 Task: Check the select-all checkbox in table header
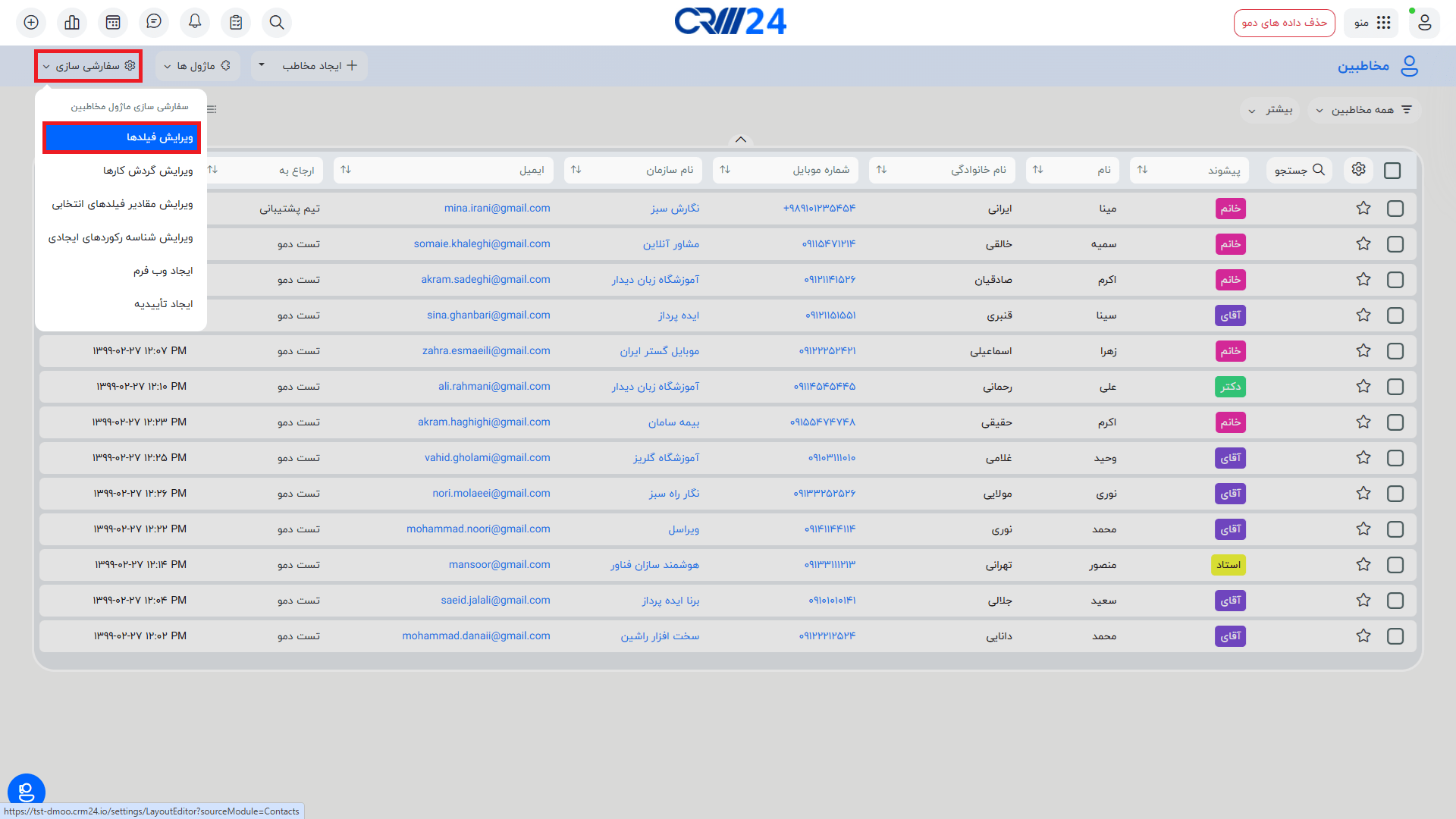tap(1392, 171)
